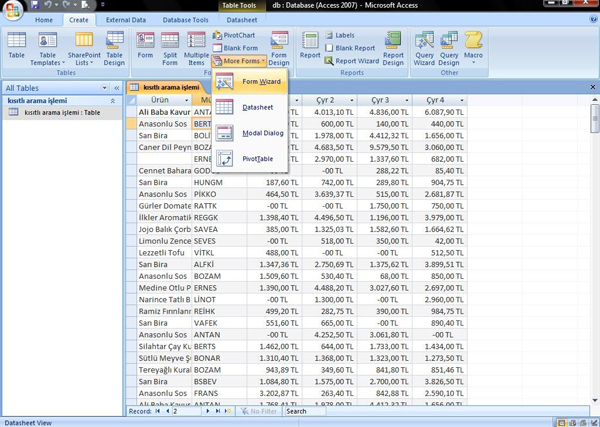Switch to the External Data tab
600x427 pixels.
click(125, 20)
